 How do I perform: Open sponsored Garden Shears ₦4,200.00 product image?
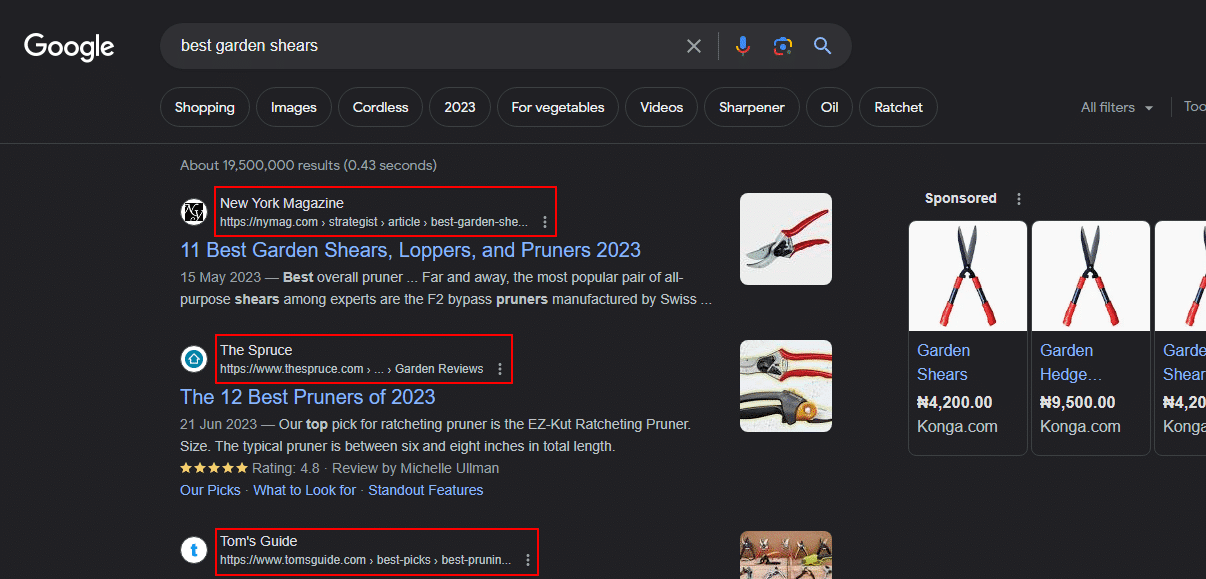point(968,276)
